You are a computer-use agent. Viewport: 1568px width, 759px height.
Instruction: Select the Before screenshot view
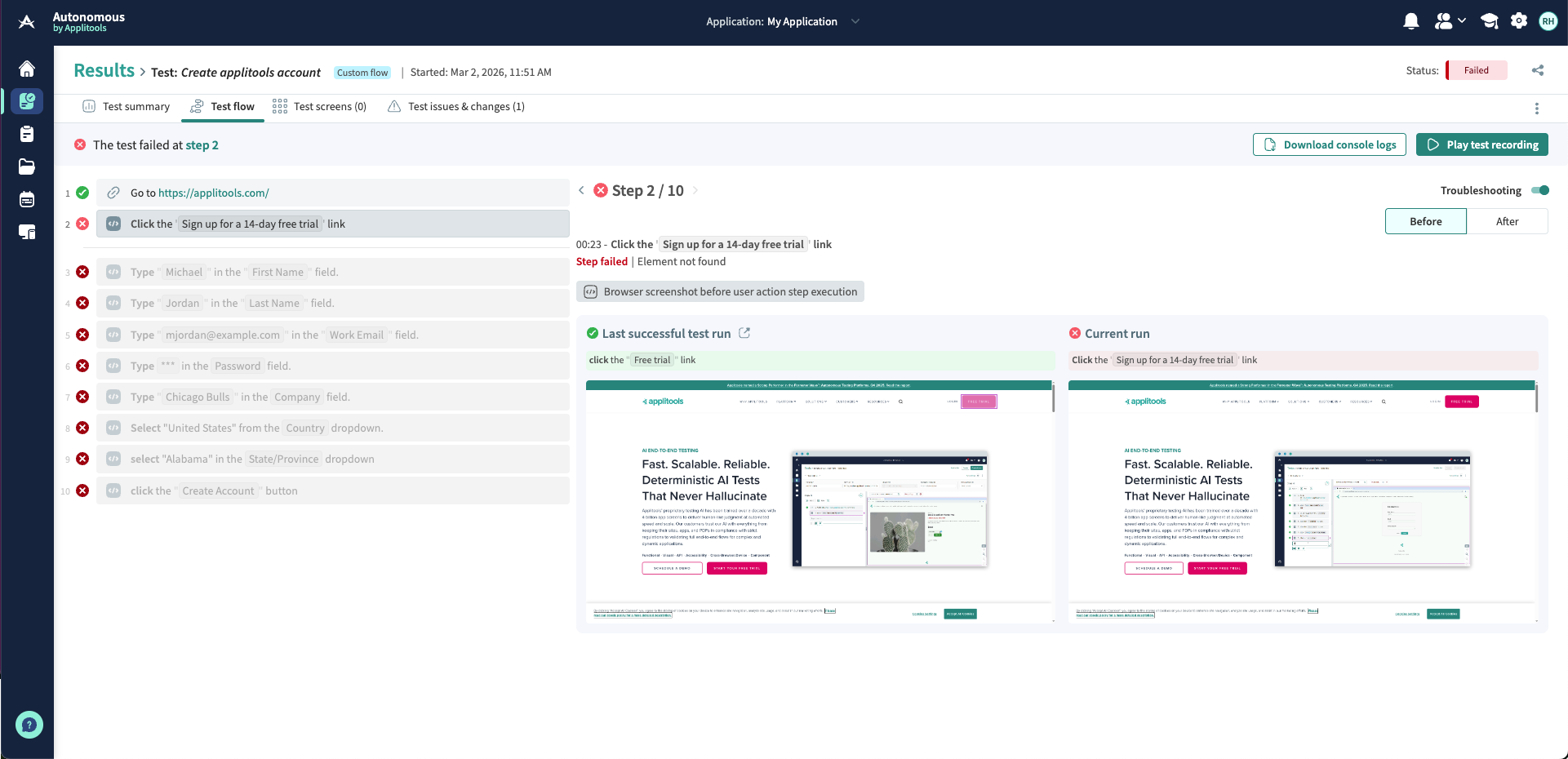coord(1425,221)
